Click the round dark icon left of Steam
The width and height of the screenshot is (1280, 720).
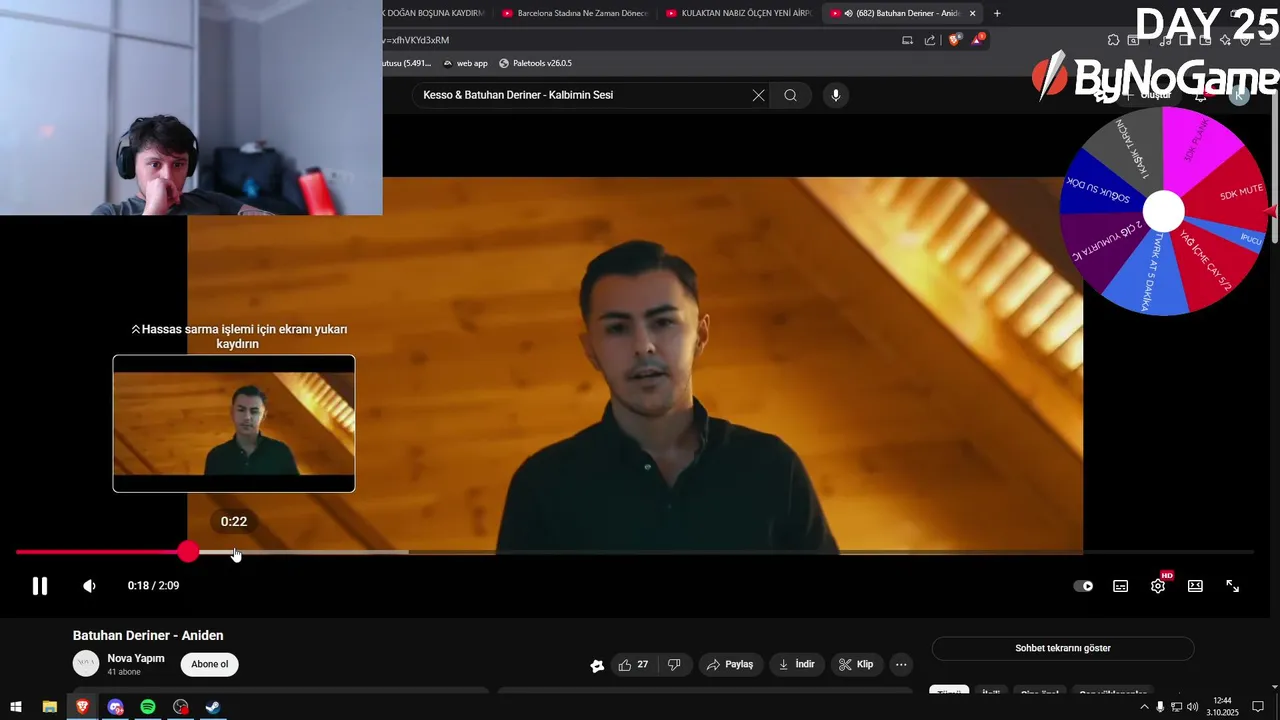coord(180,707)
